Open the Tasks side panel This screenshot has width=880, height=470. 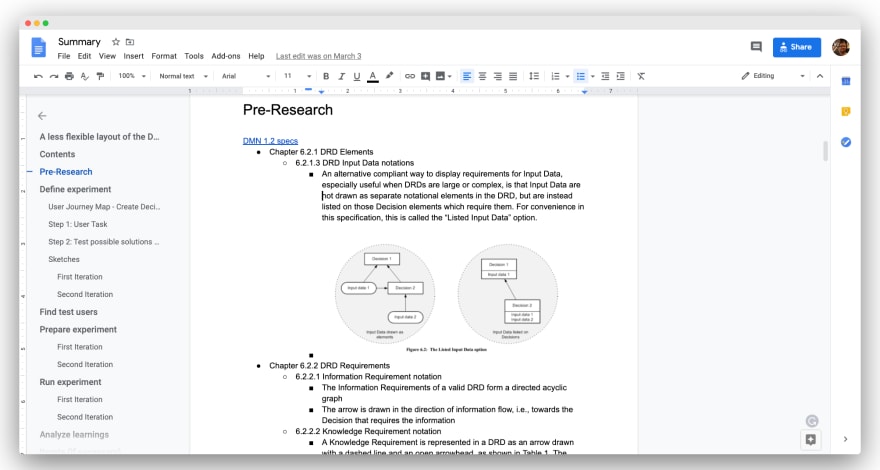(x=846, y=142)
